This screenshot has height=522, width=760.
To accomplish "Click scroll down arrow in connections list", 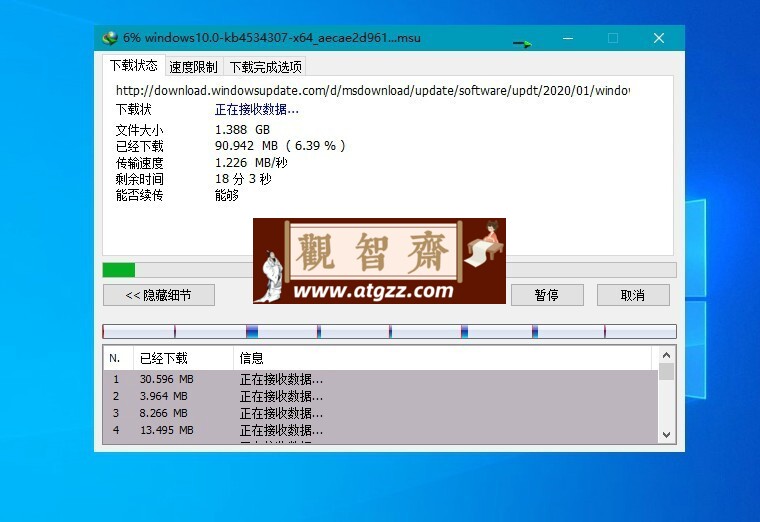I will pyautogui.click(x=666, y=435).
